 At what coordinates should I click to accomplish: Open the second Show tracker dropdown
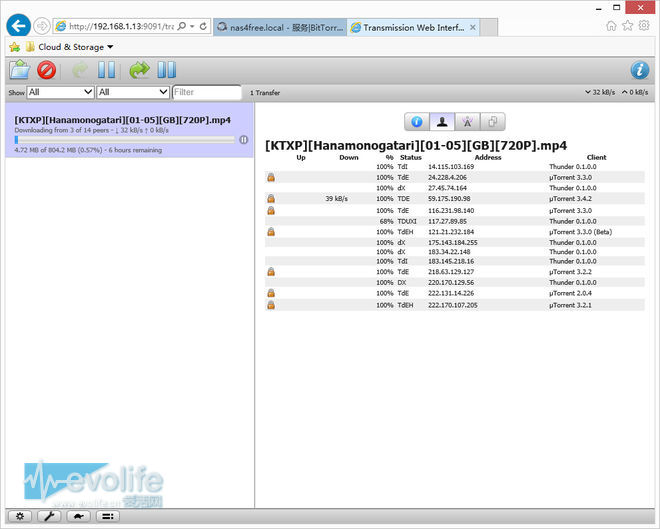[x=133, y=92]
